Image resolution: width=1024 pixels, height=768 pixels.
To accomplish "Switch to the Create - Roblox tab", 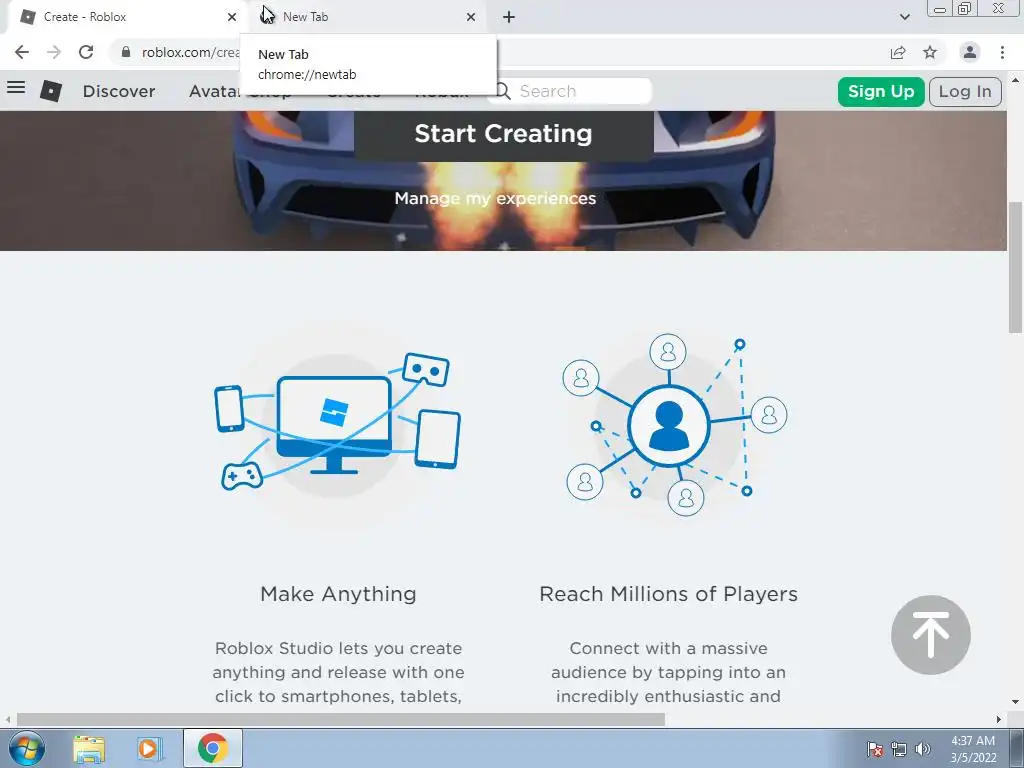I will (123, 17).
